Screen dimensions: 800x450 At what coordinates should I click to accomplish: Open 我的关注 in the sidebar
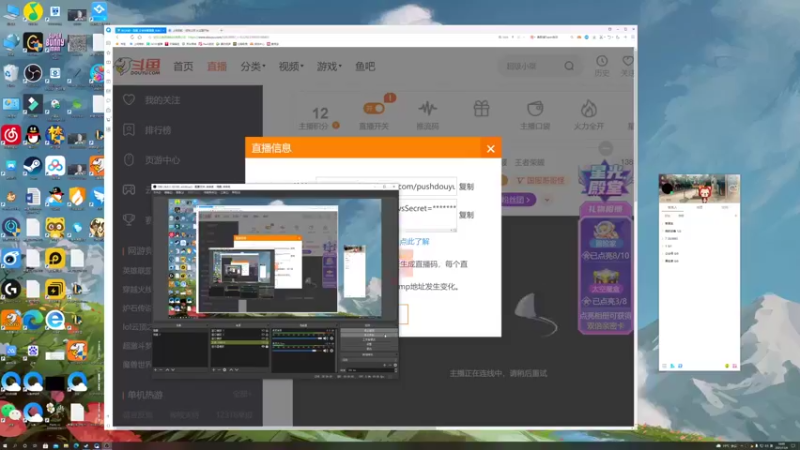(162, 100)
